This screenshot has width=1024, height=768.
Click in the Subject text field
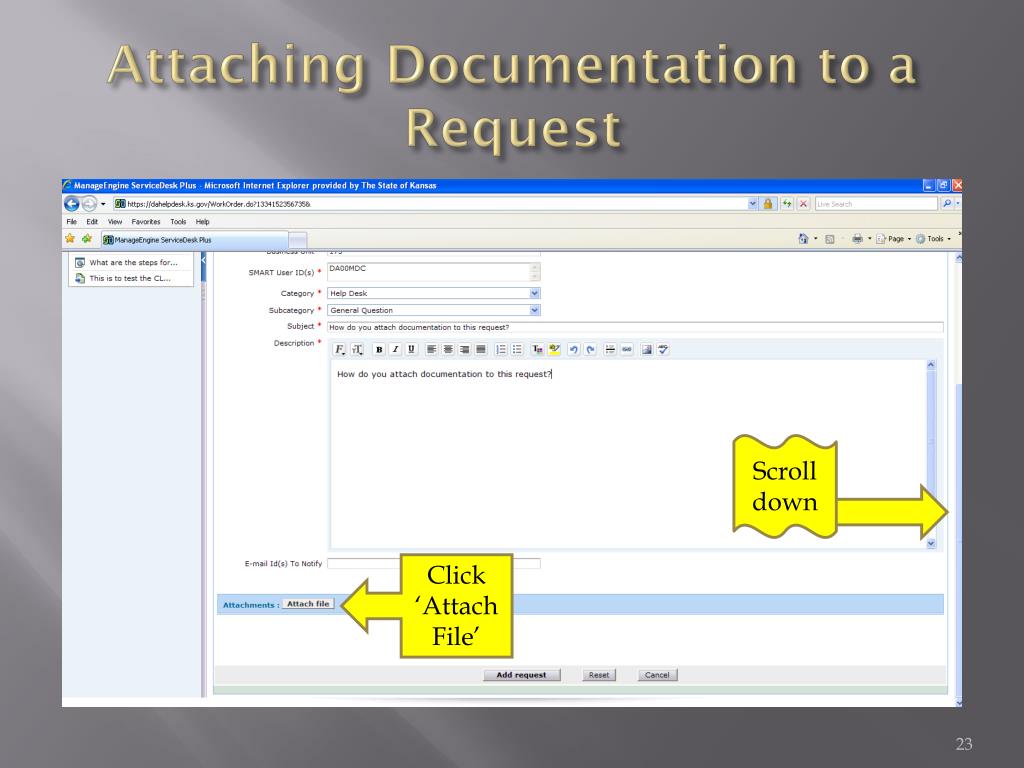pos(635,327)
